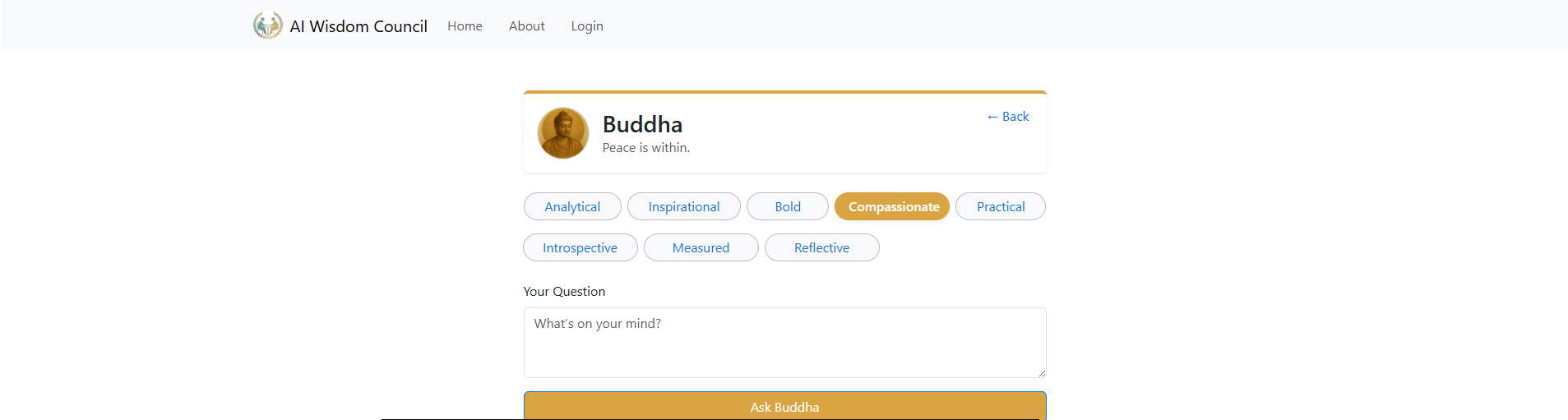
Task: Select the Practical tone option
Action: click(x=1000, y=207)
